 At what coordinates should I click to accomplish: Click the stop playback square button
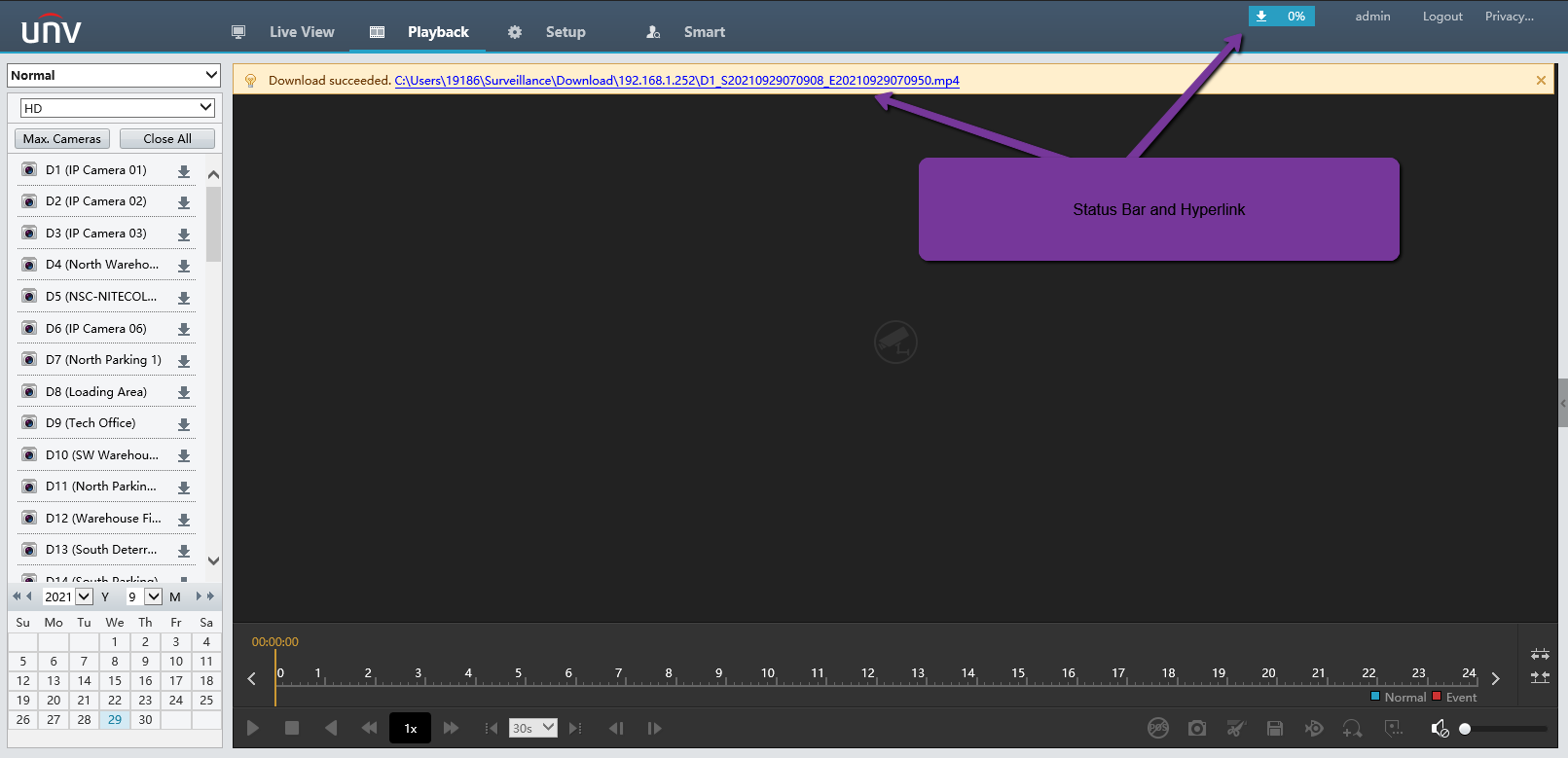point(291,728)
